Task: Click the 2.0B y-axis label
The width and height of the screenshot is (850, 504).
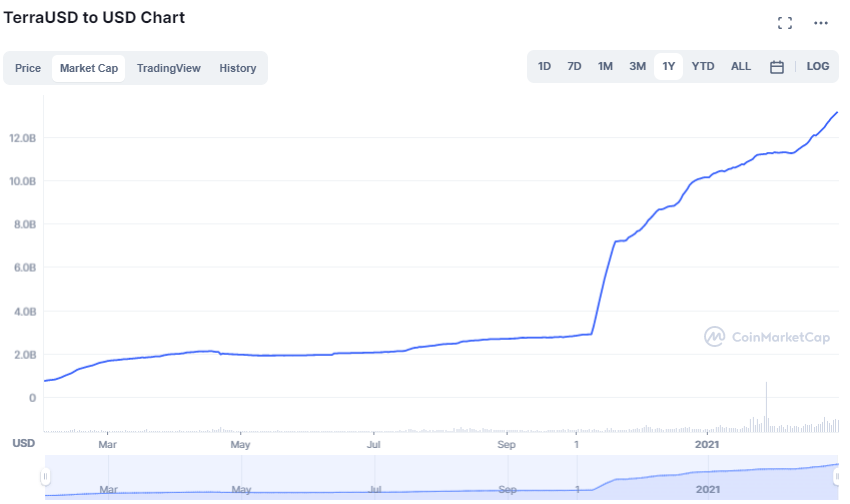Action: (24, 355)
